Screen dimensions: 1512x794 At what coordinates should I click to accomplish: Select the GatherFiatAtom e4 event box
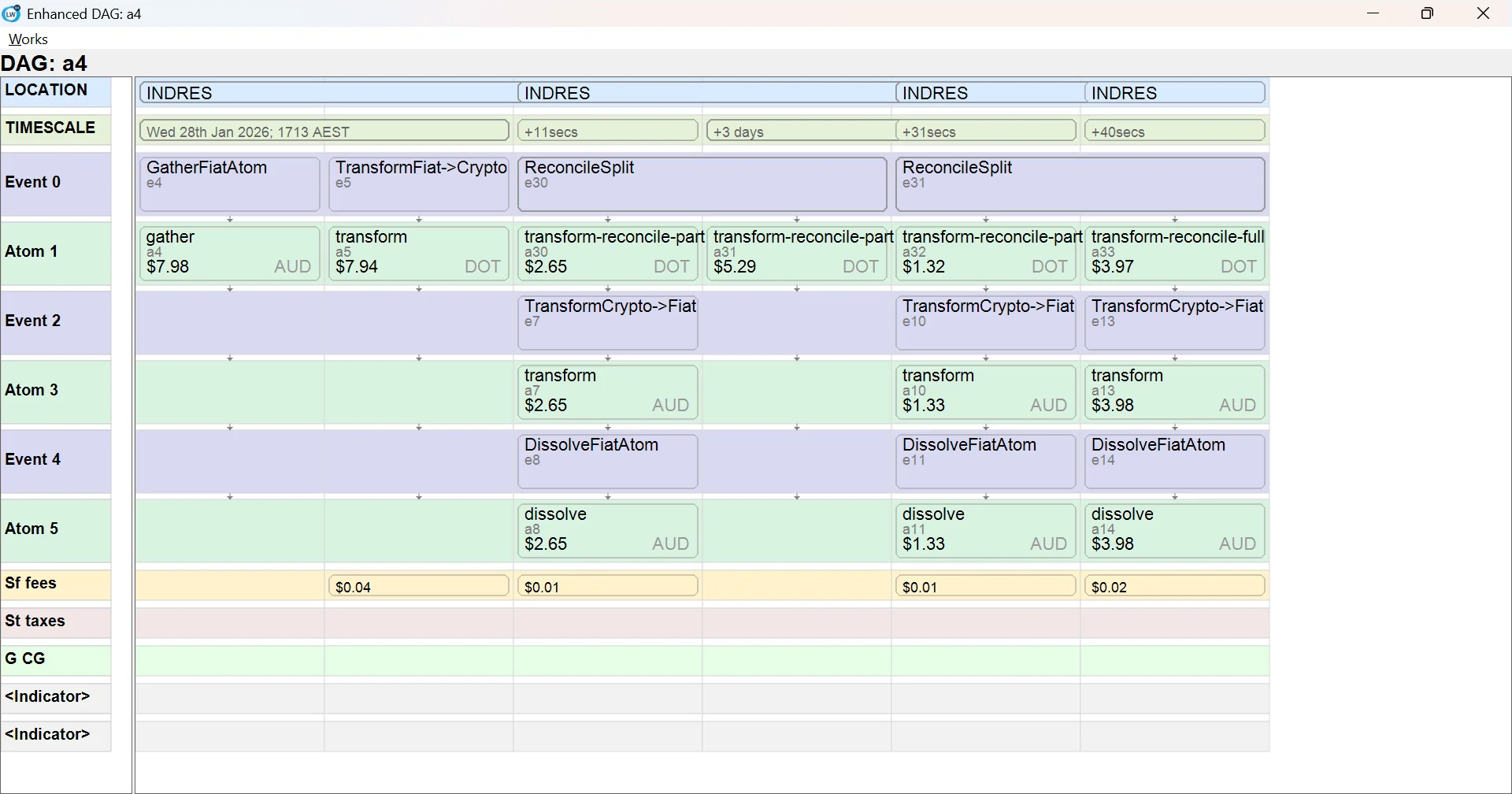pos(229,184)
